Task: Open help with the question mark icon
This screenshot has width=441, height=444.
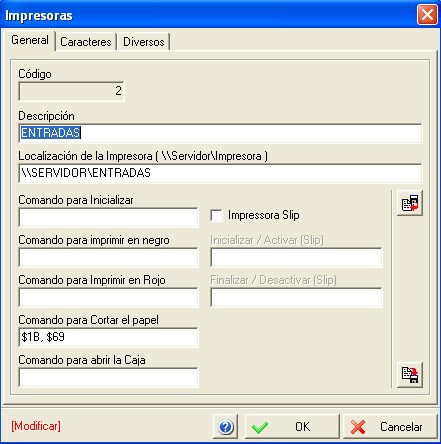Action: click(x=226, y=427)
